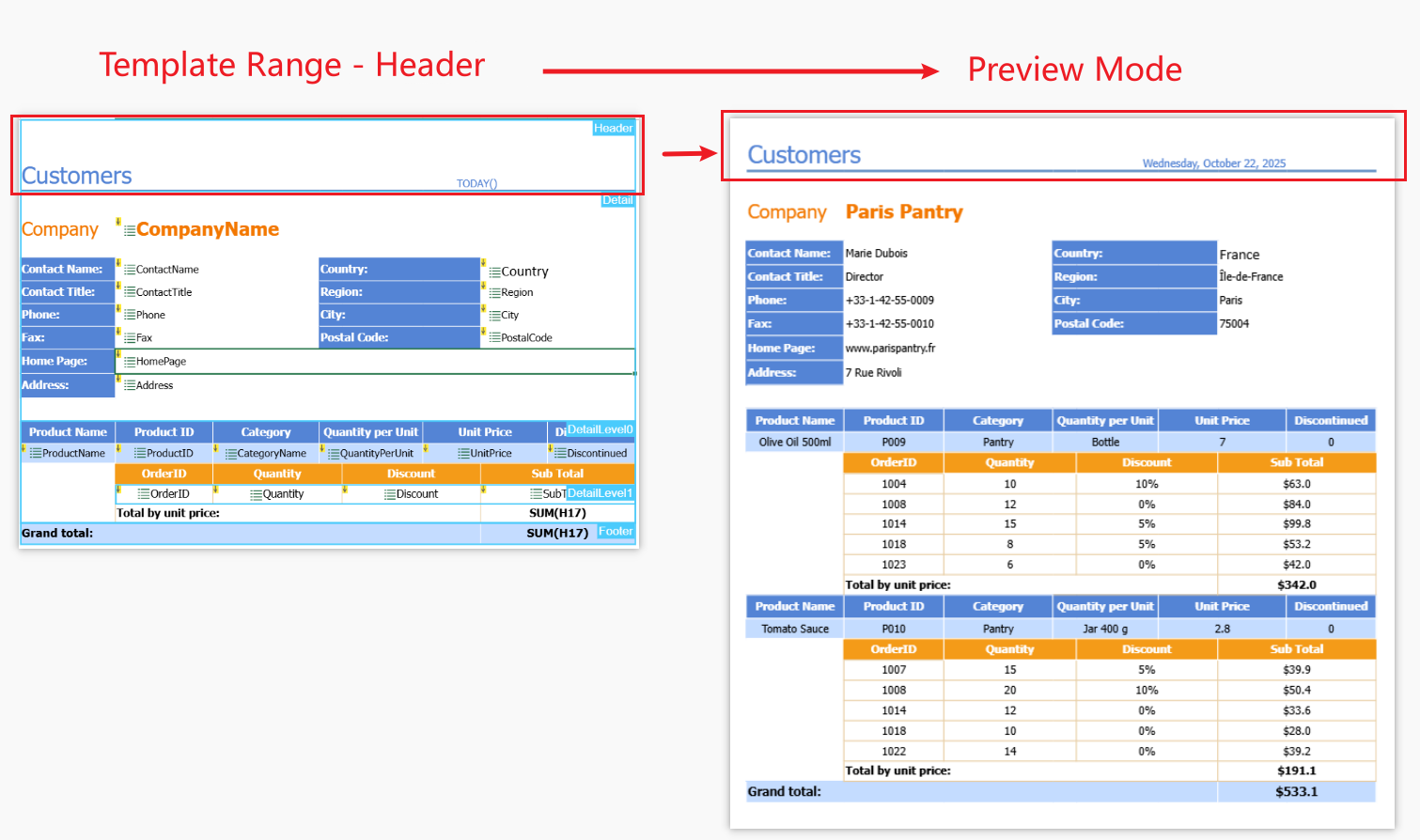Select the DetailLevel1 range tag
This screenshot has height=840, width=1420.
point(600,493)
